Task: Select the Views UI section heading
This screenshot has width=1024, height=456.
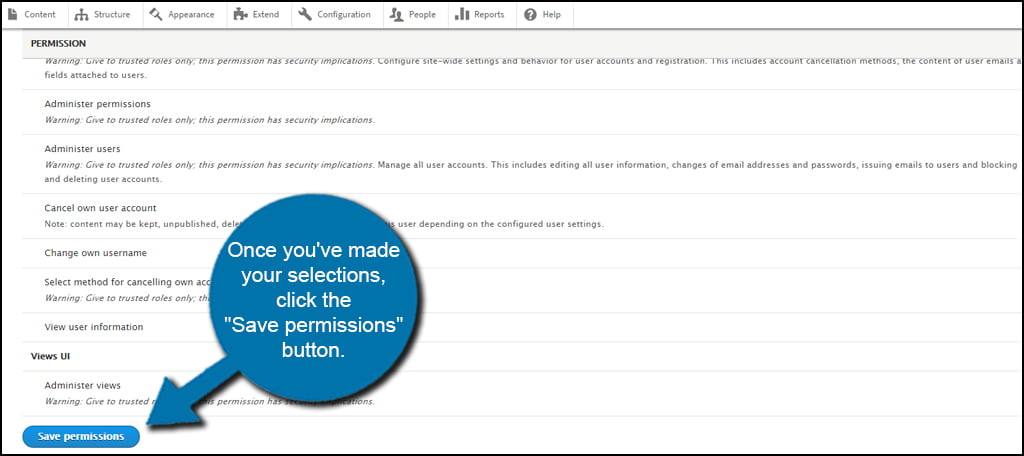Action: point(50,356)
